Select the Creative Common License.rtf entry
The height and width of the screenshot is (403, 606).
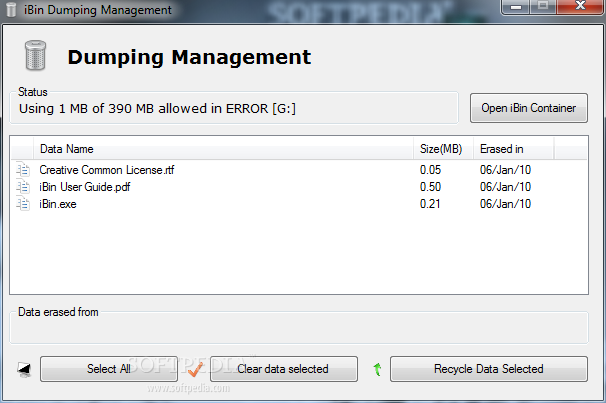coord(107,170)
